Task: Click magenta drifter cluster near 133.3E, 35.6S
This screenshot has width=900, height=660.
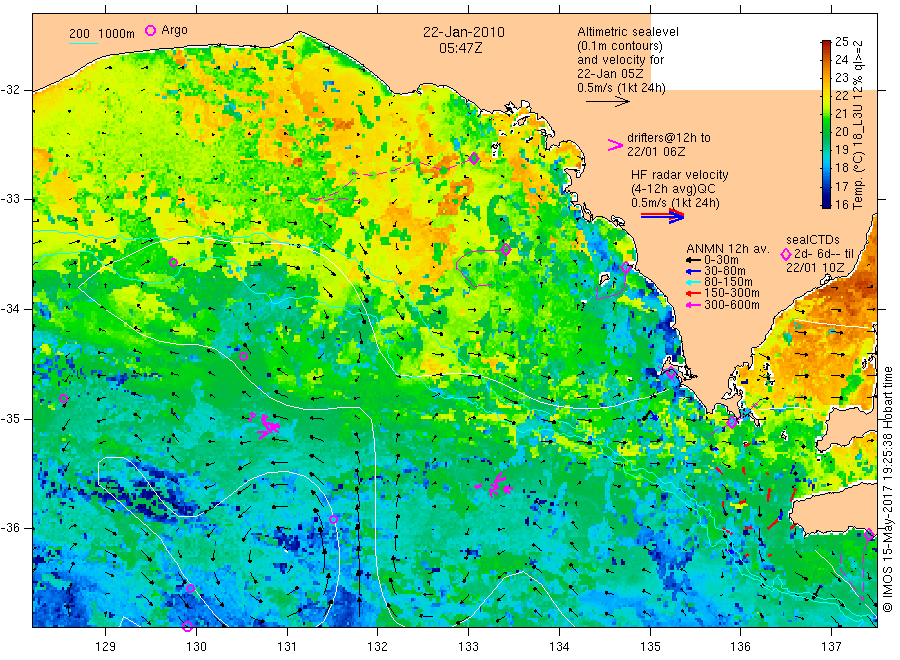Action: pyautogui.click(x=496, y=486)
